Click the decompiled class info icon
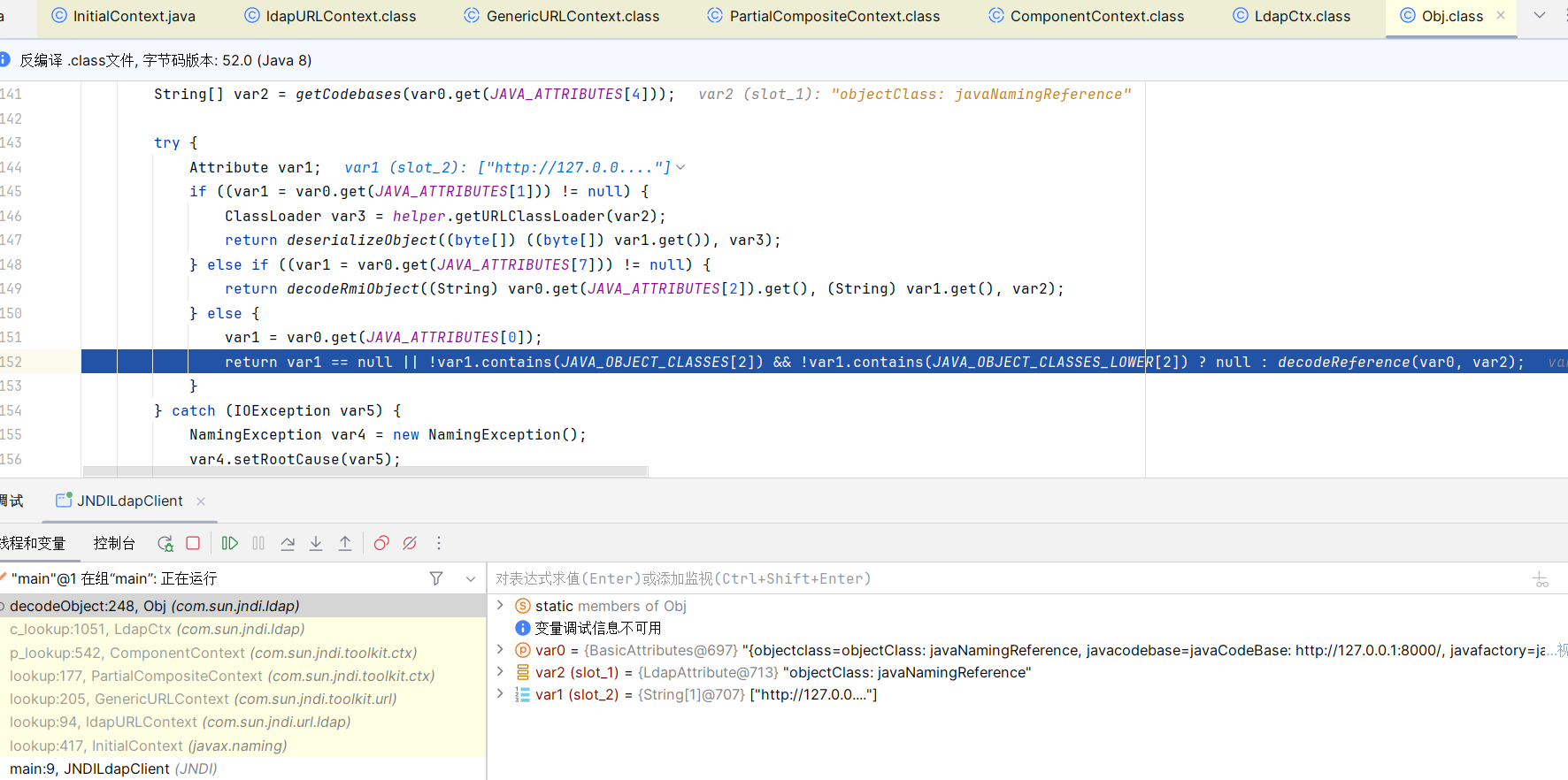1568x780 pixels. pos(4,59)
